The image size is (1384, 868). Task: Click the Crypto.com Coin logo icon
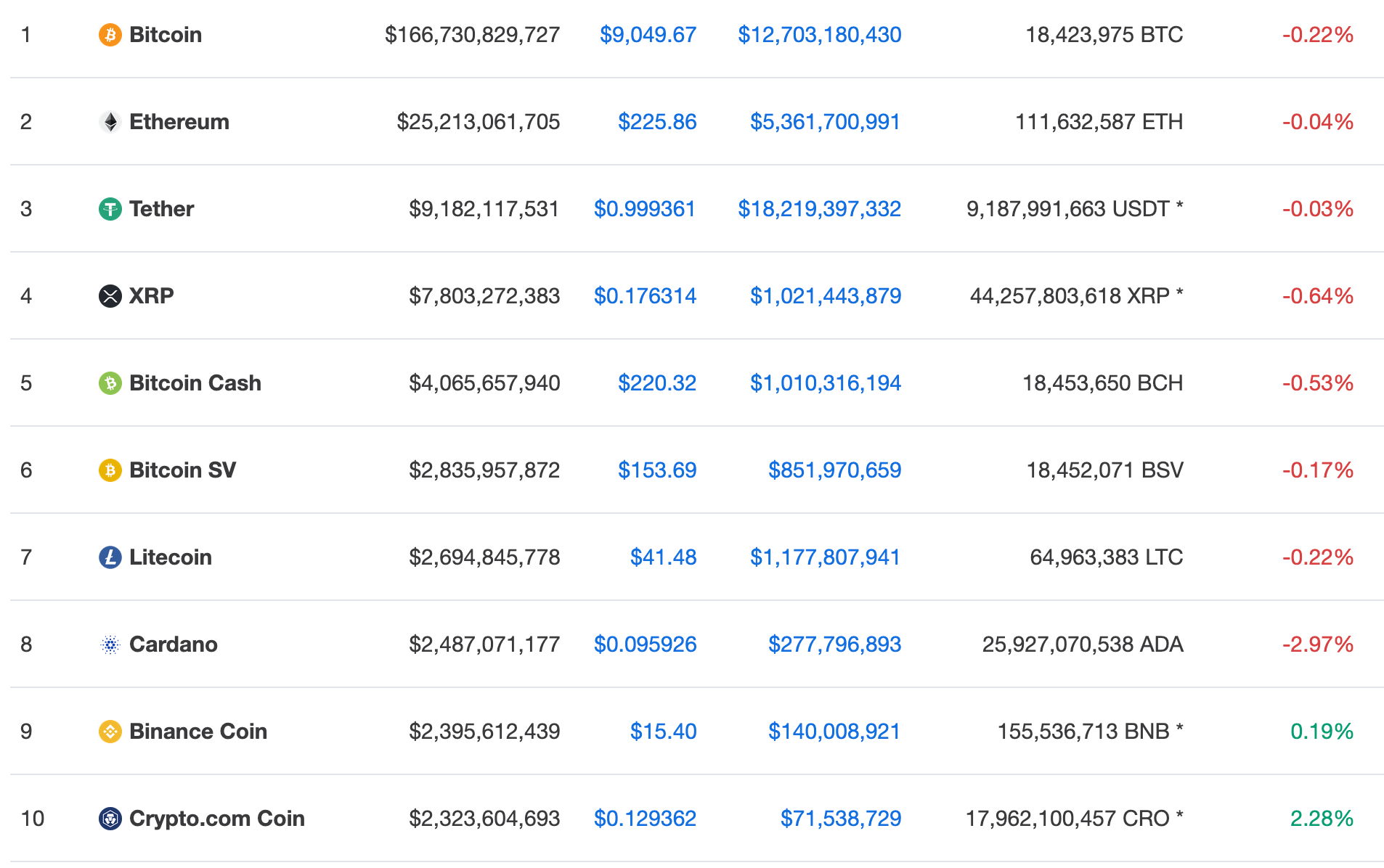pos(110,819)
